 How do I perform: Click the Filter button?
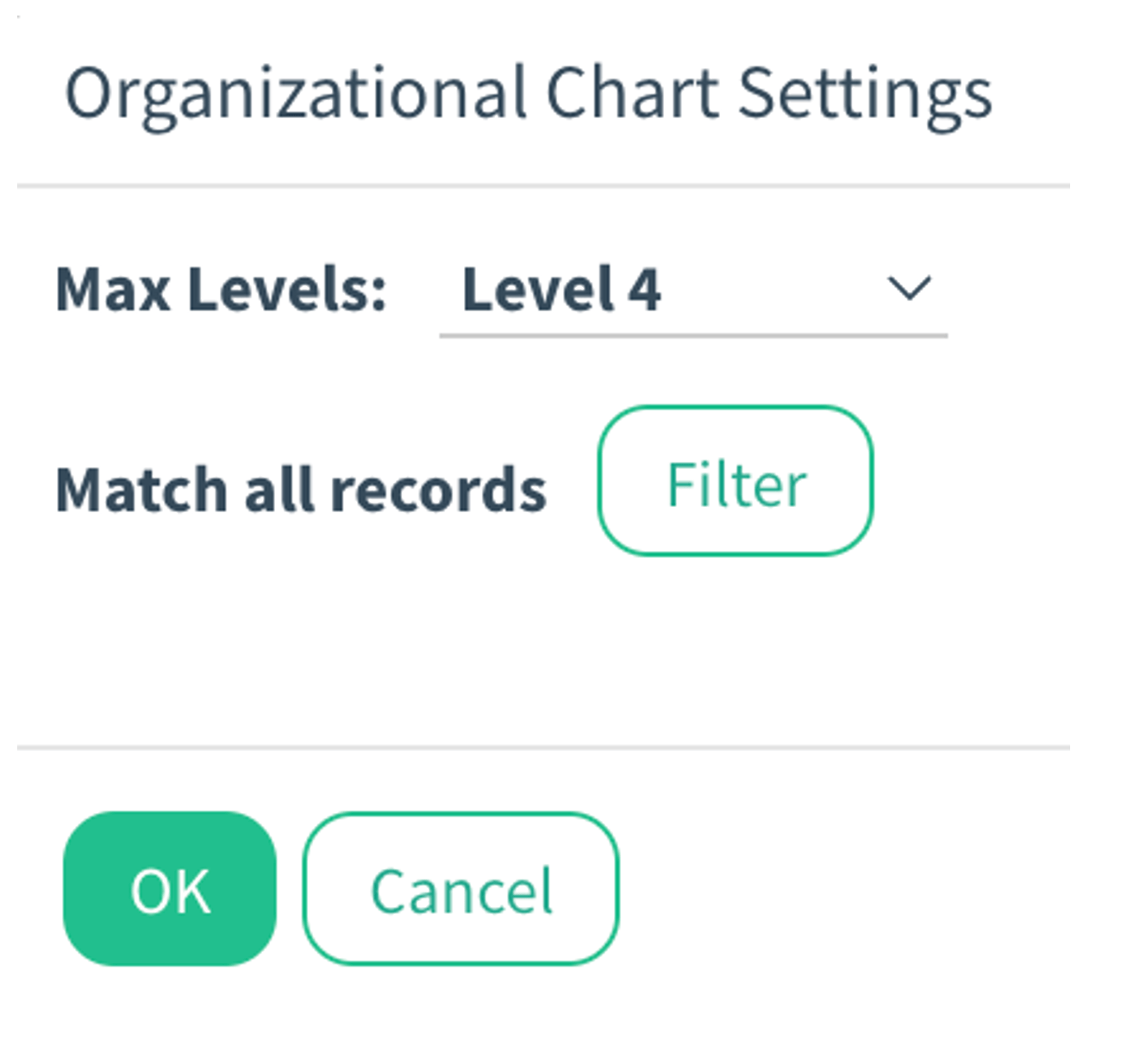(x=736, y=480)
